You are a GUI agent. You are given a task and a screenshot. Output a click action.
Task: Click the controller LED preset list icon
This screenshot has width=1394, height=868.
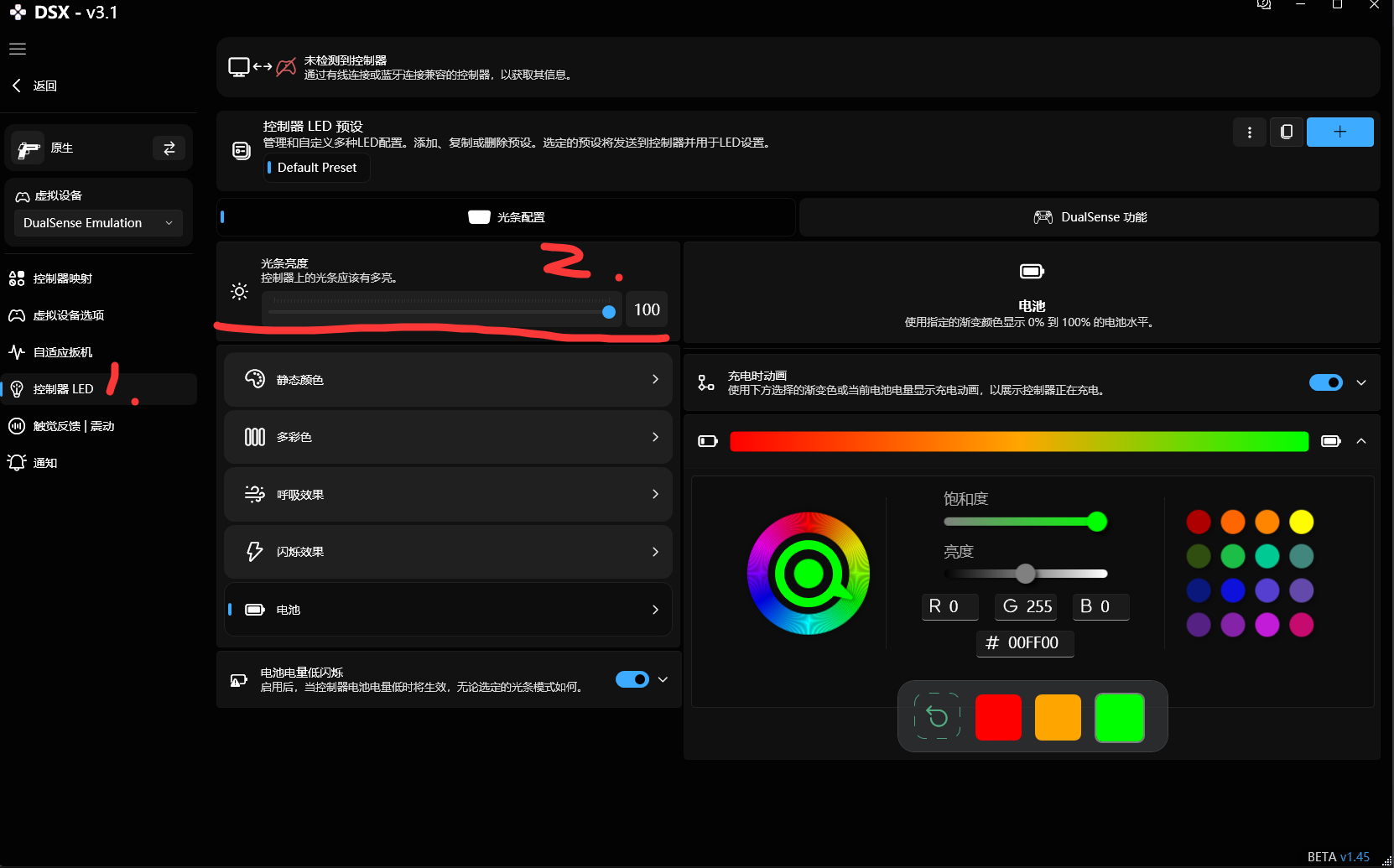[242, 151]
